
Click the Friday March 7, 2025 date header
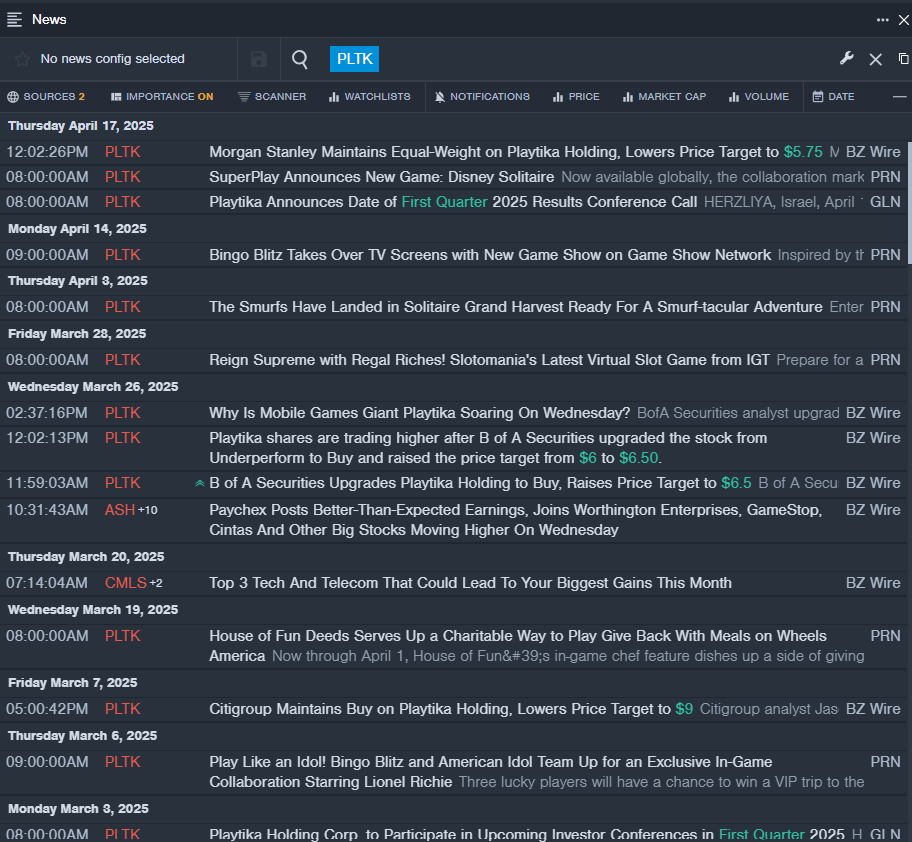(73, 683)
